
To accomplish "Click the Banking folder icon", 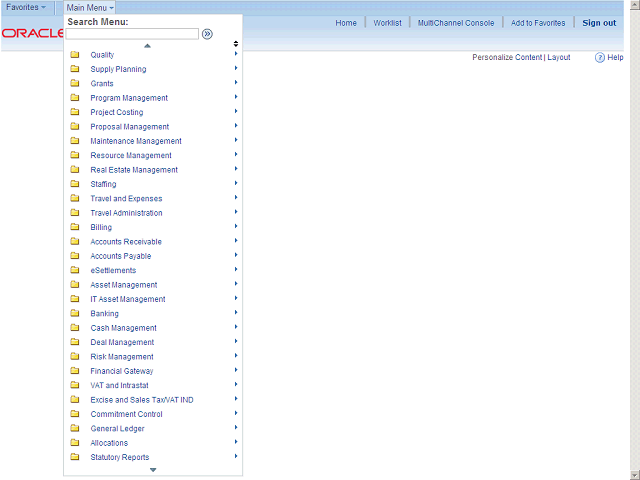I will point(75,313).
